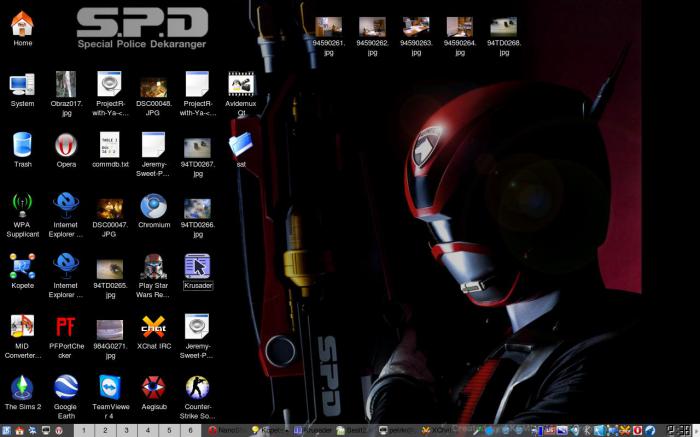The width and height of the screenshot is (700, 437).
Task: Open DSC00048.JPG image thumbnail
Action: [x=153, y=96]
